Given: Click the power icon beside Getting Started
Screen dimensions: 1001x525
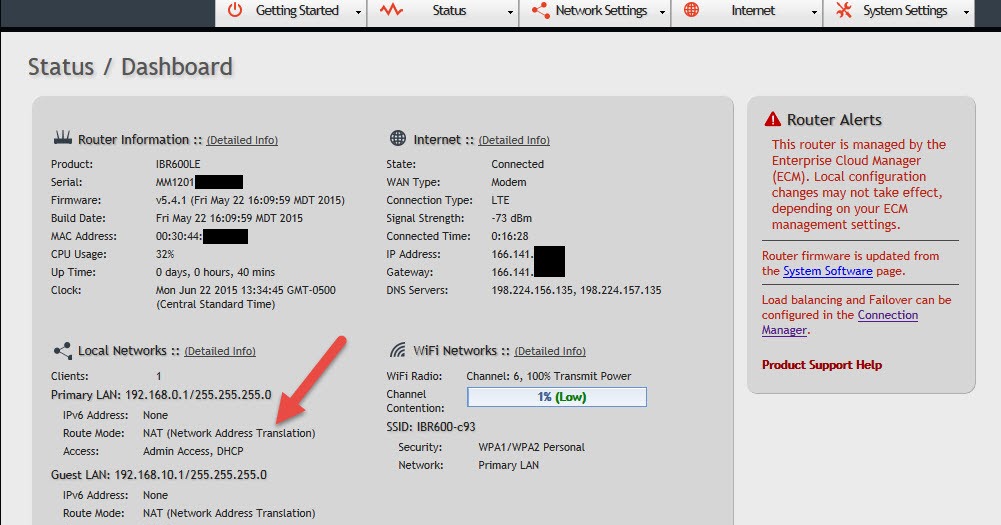Looking at the screenshot, I should 236,10.
